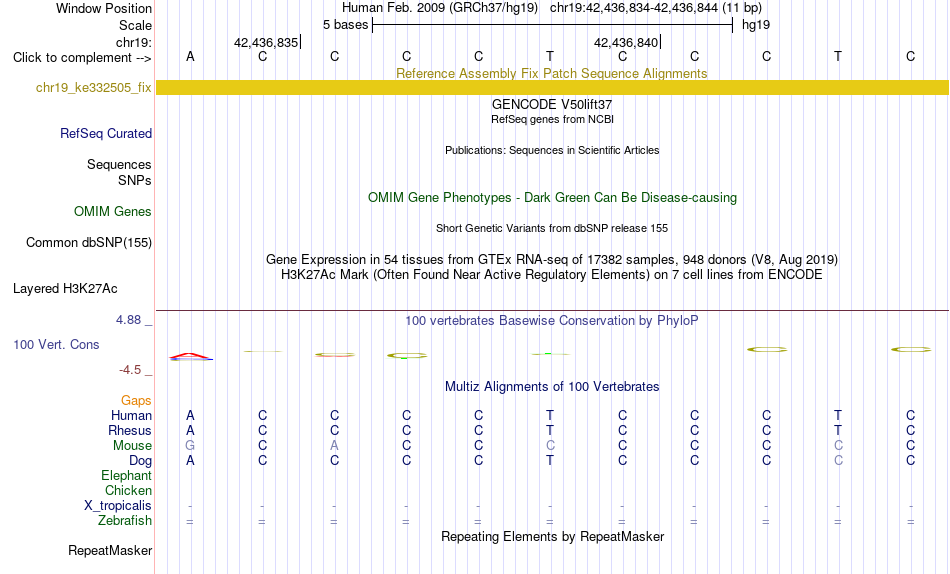Screen dimensions: 950x574
Task: Click the A base in the Mouse row
Action: tap(334, 446)
